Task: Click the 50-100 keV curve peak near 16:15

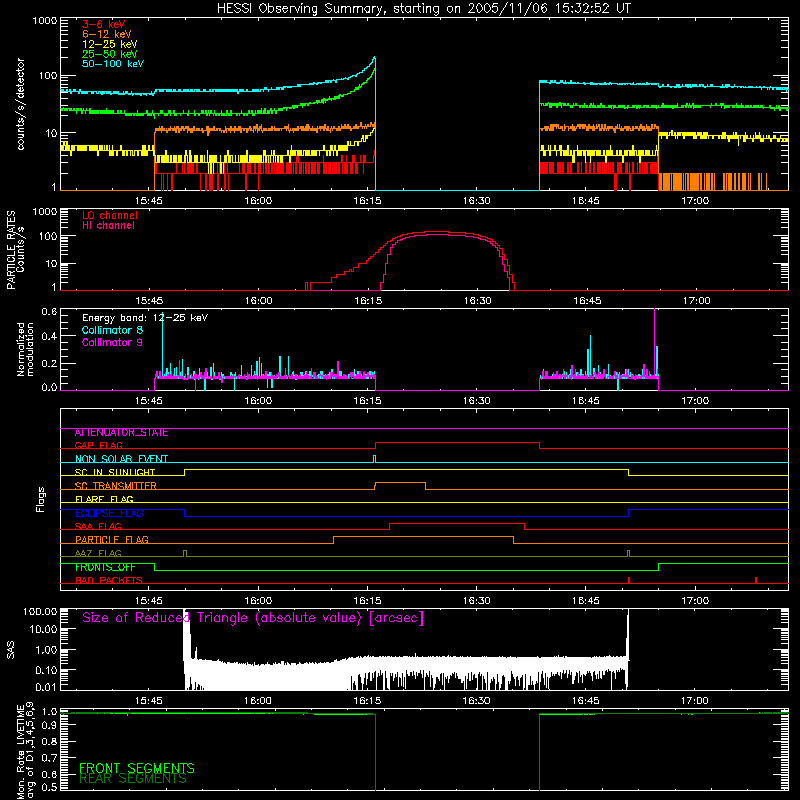Action: pyautogui.click(x=374, y=58)
